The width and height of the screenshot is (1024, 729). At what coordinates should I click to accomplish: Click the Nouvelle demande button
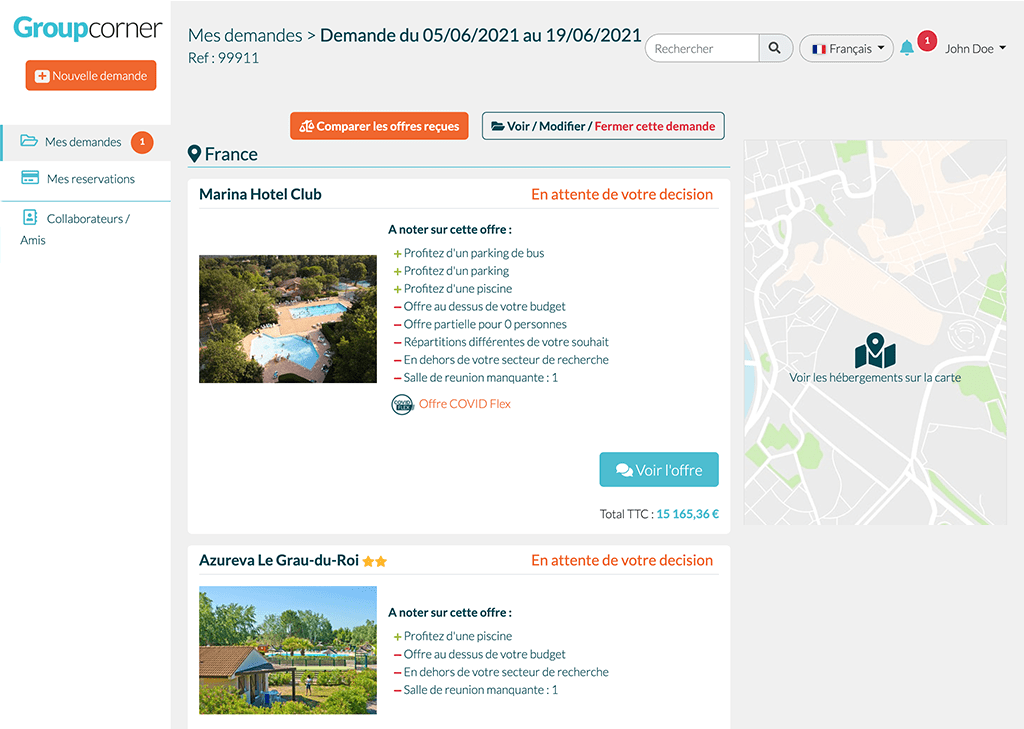pos(91,76)
